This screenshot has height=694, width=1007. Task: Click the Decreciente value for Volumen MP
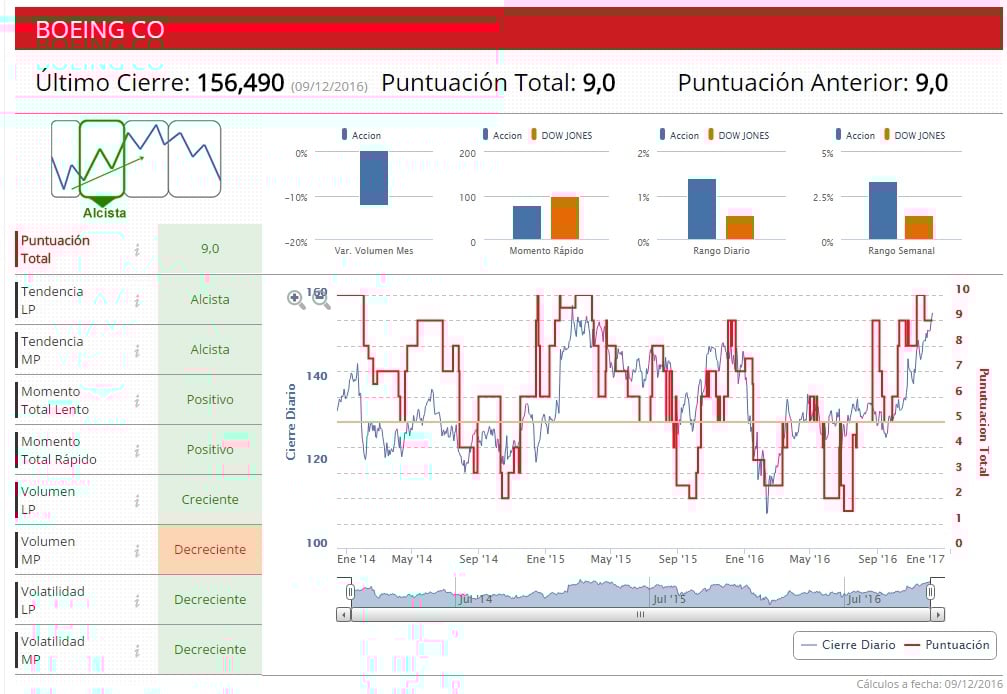(210, 550)
